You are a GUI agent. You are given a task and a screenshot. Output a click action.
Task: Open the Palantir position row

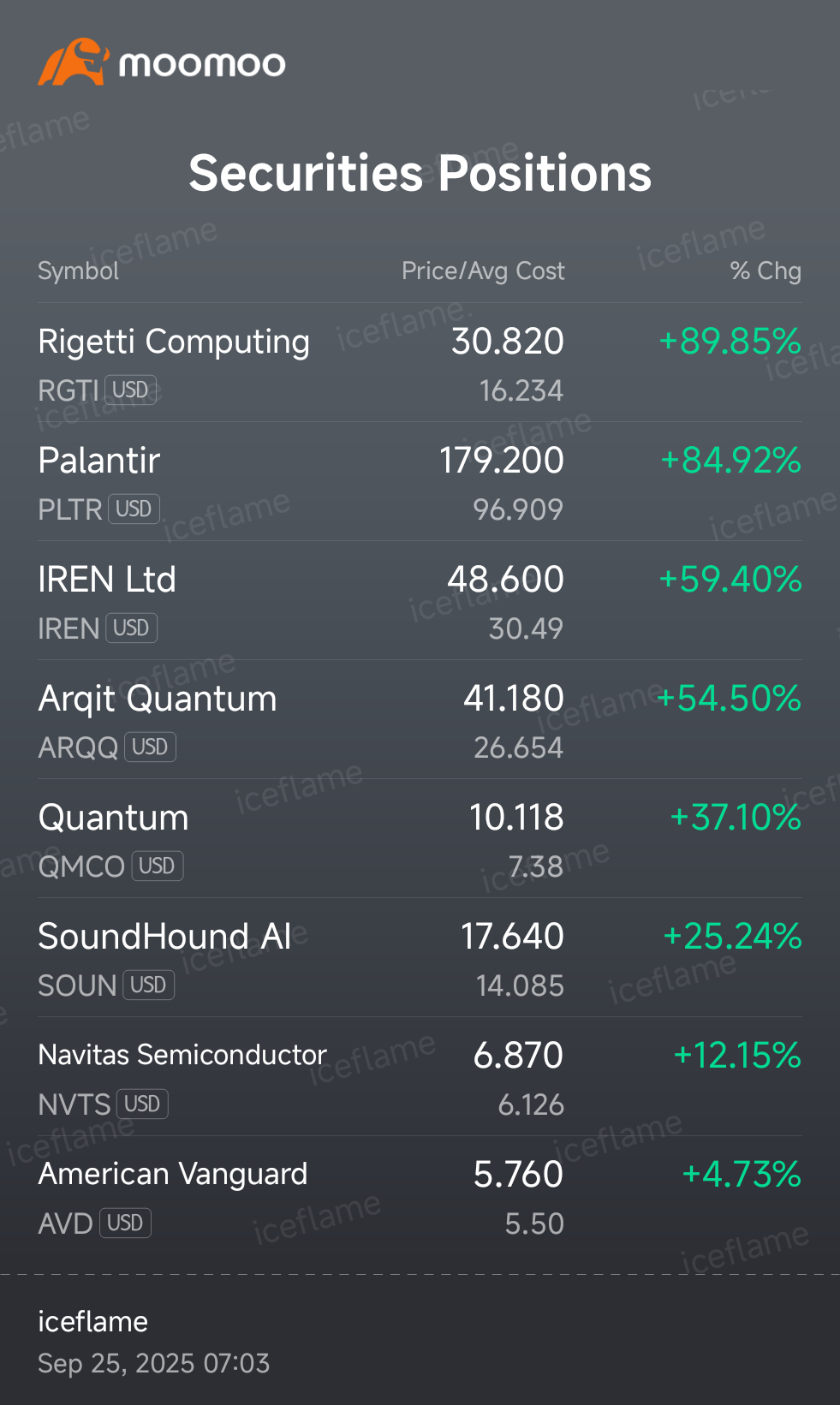[420, 482]
